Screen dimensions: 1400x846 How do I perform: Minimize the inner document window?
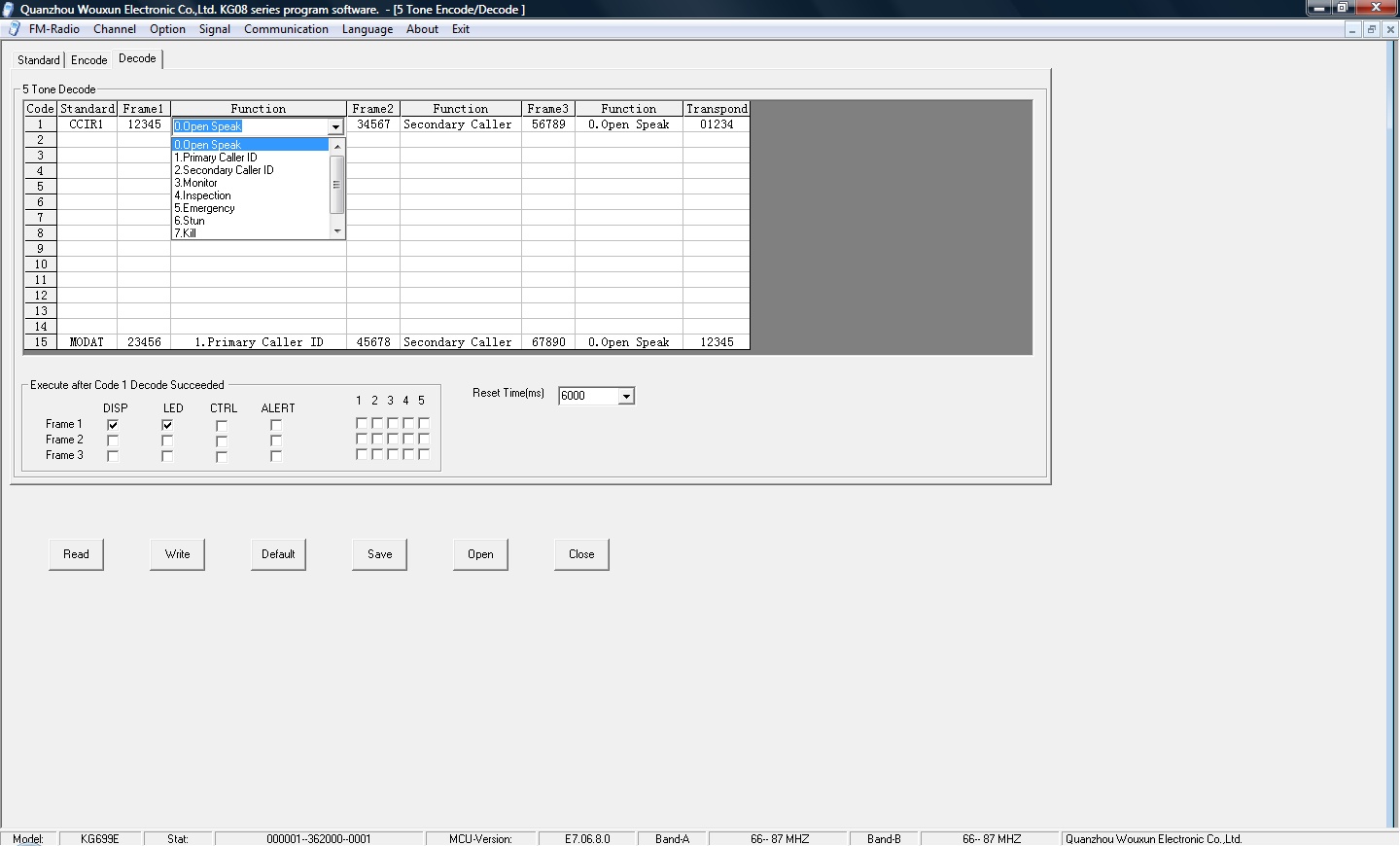pos(1352,30)
